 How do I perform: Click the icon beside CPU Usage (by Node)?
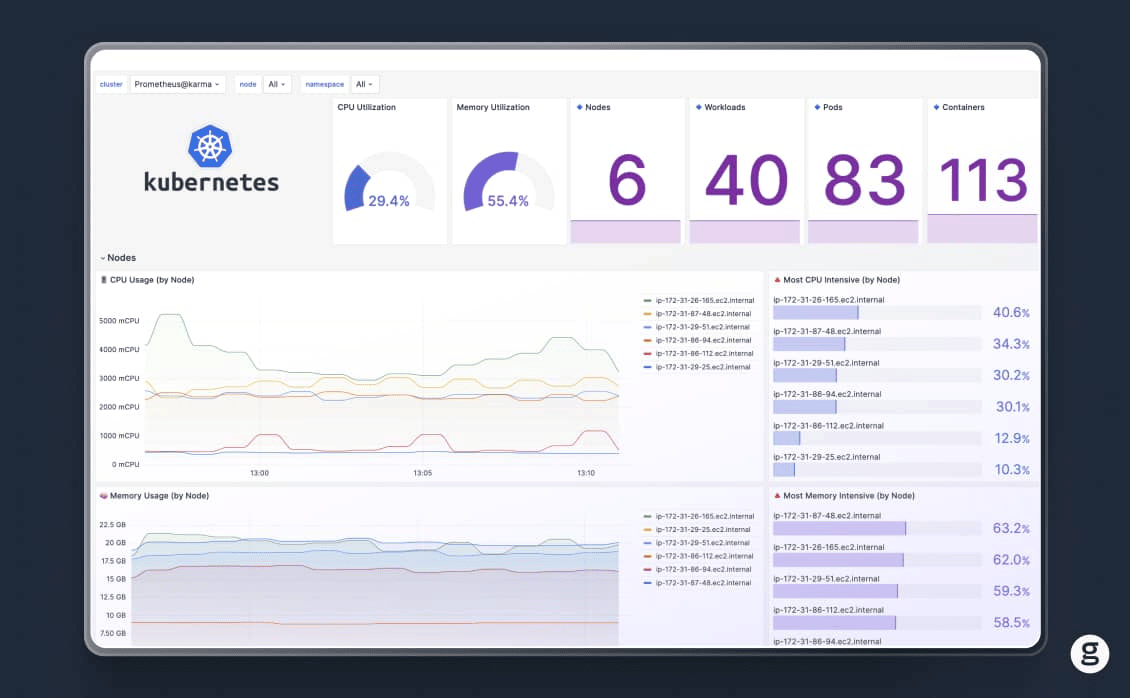[x=104, y=279]
